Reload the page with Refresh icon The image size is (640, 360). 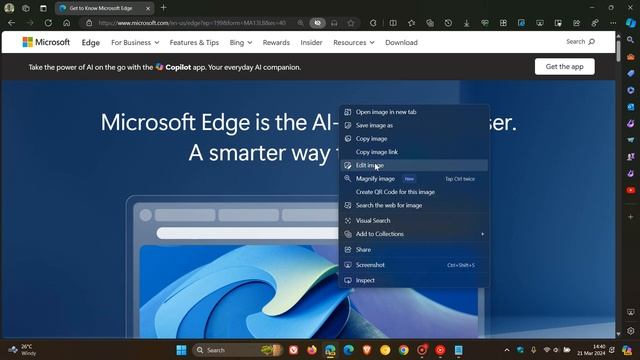pyautogui.click(x=48, y=23)
